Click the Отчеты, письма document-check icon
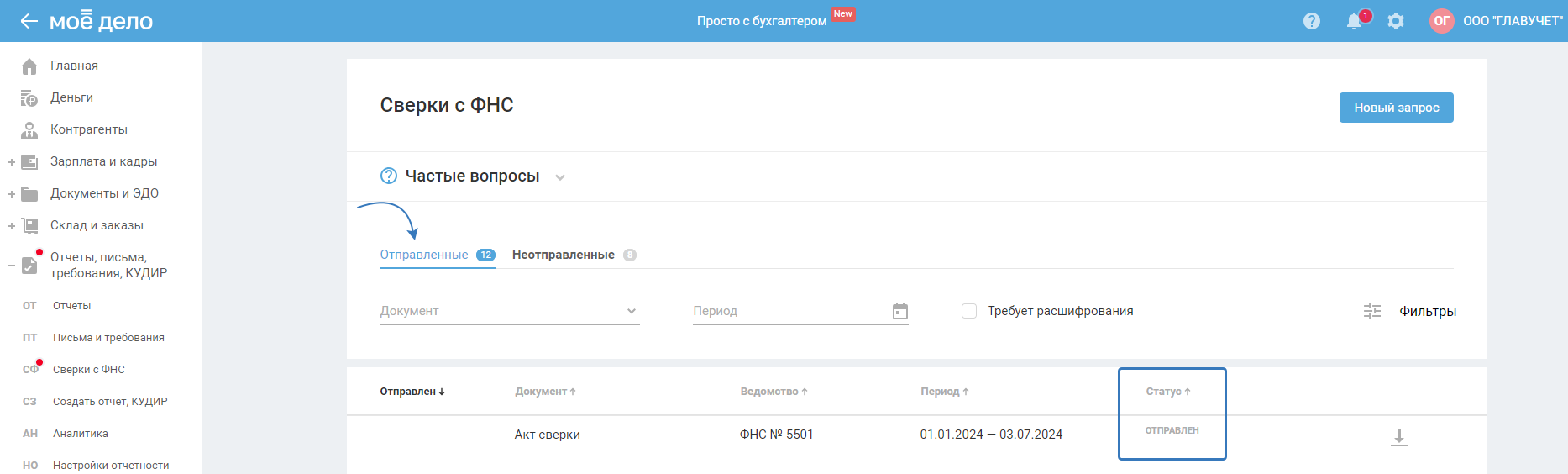The height and width of the screenshot is (474, 1568). click(29, 265)
